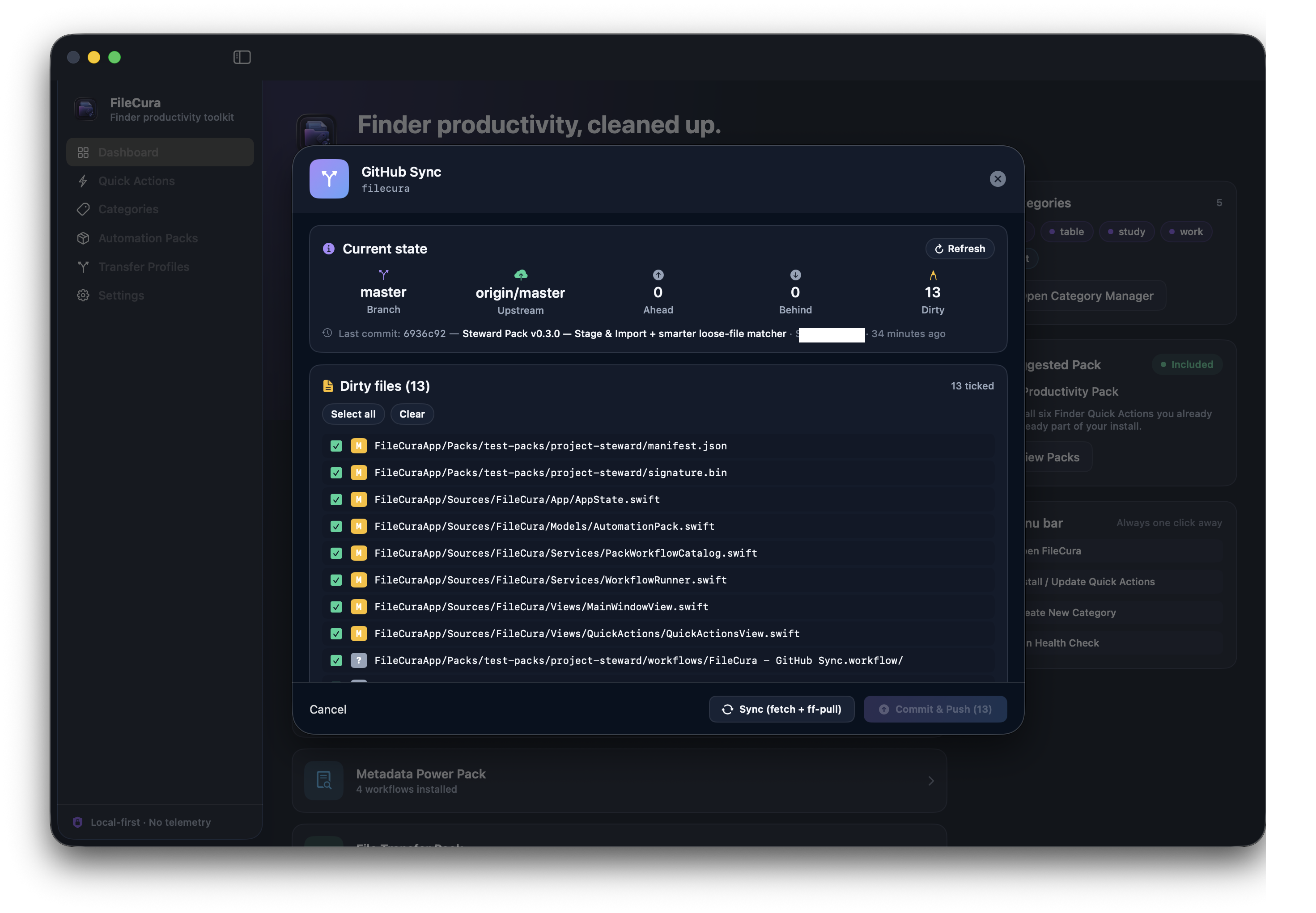Screen dimensions: 1316x913
Task: Cancel the GitHub Sync dialog
Action: tap(328, 709)
